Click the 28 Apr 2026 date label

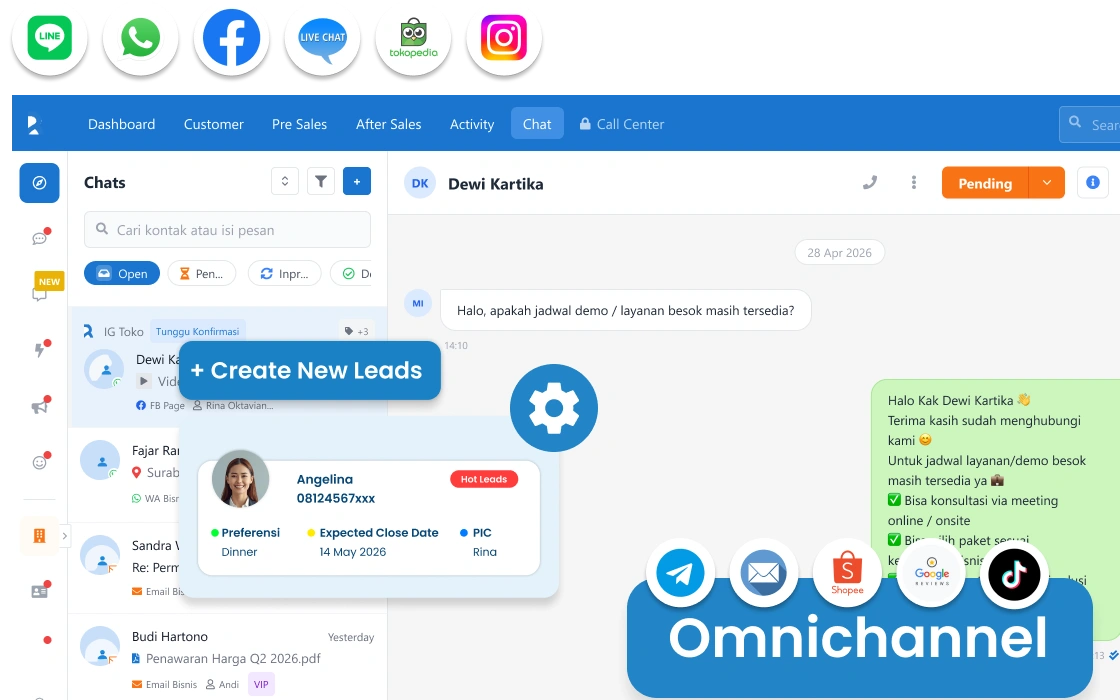839,253
